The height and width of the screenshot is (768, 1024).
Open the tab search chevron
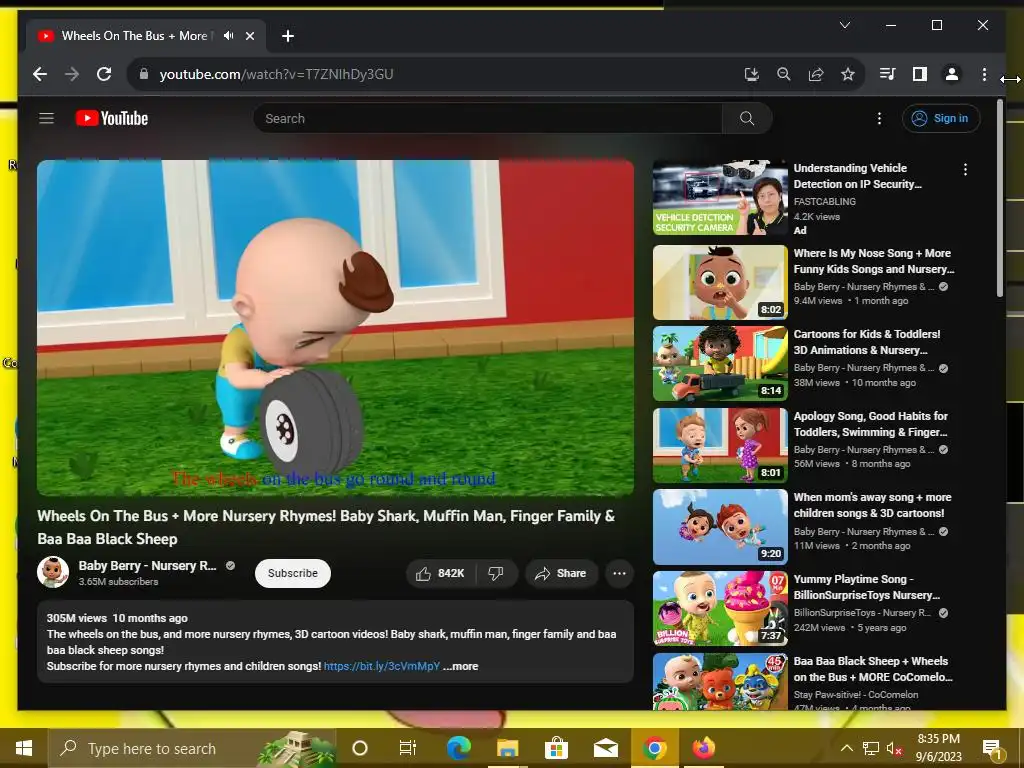pyautogui.click(x=844, y=25)
